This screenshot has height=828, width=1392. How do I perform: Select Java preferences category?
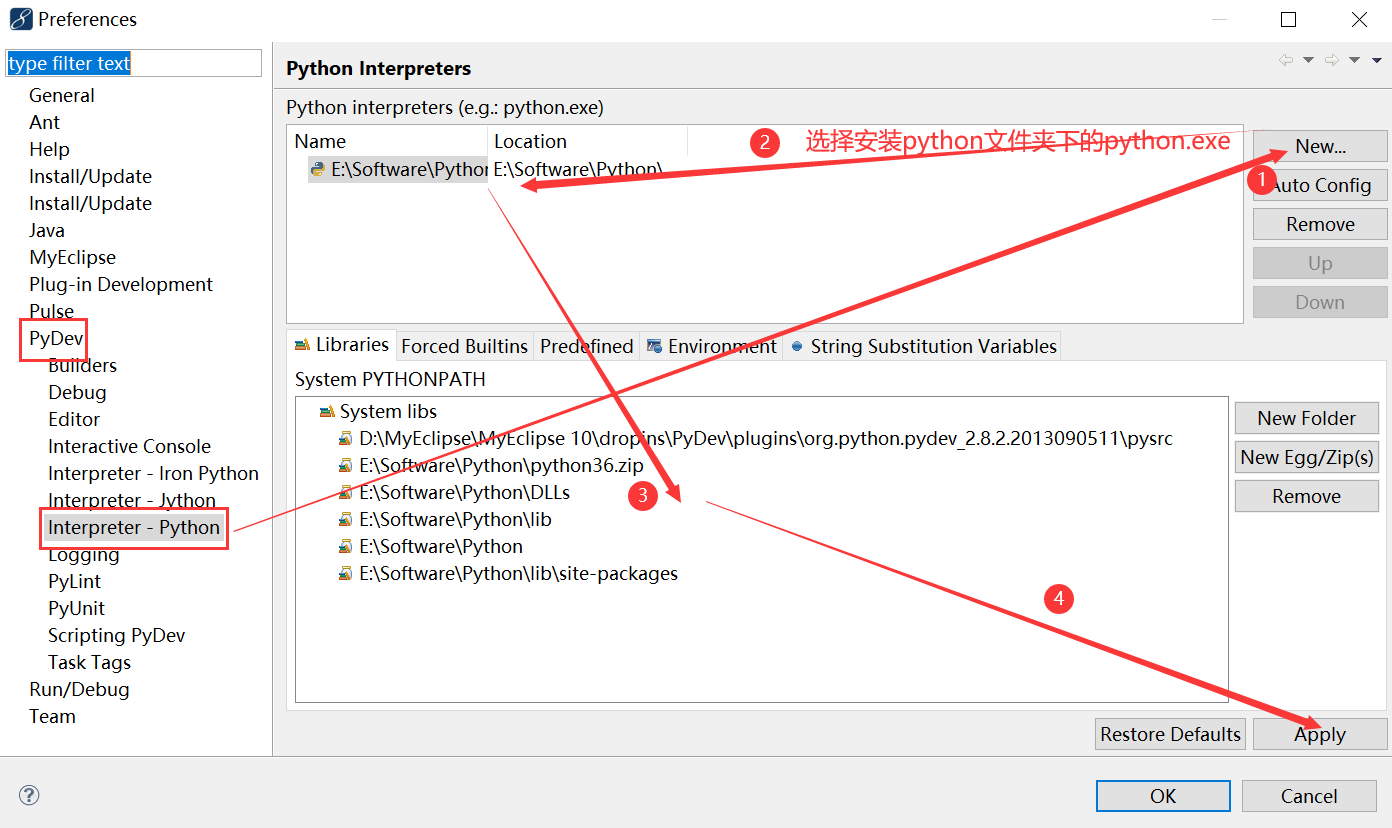pyautogui.click(x=47, y=230)
